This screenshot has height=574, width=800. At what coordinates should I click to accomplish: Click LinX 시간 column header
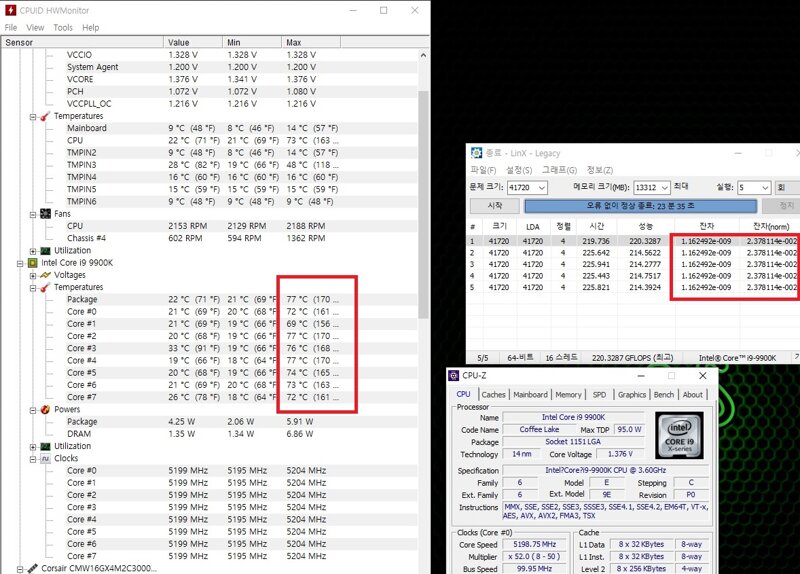point(596,226)
